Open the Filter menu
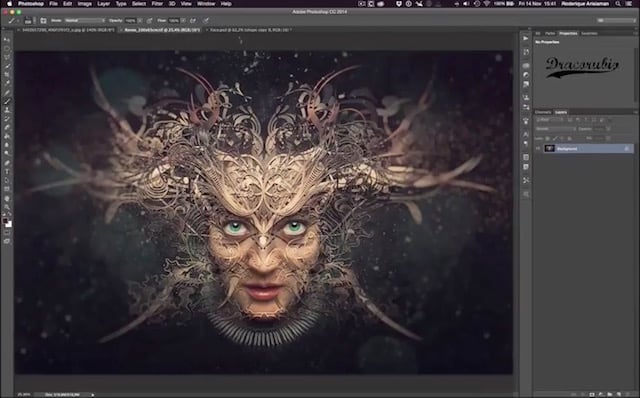 tap(157, 4)
